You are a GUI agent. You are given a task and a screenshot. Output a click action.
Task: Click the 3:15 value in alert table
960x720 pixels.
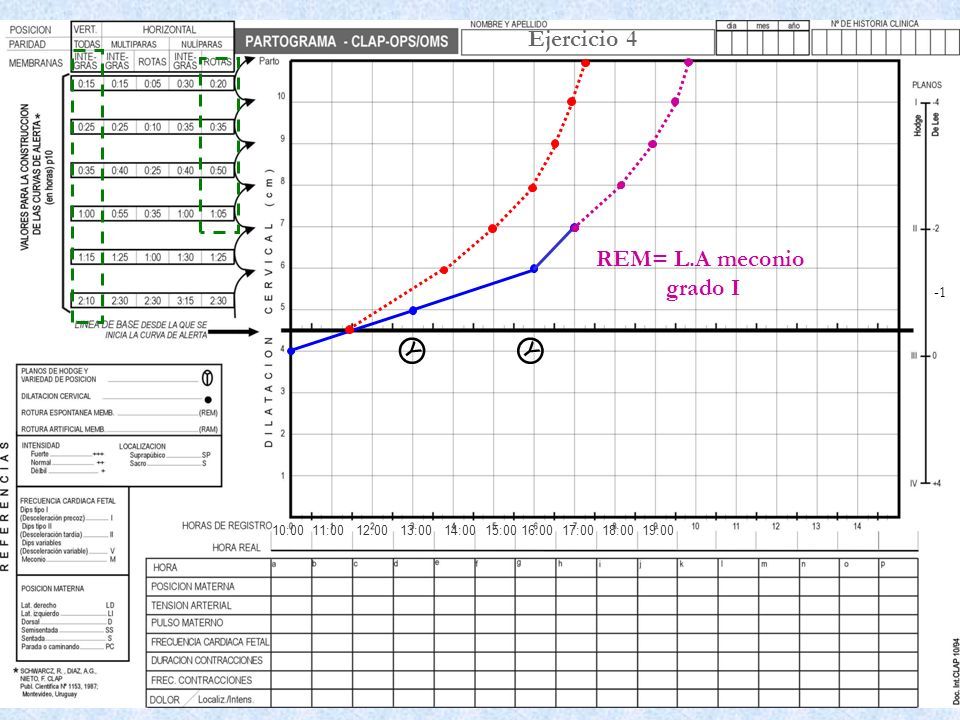[x=186, y=301]
